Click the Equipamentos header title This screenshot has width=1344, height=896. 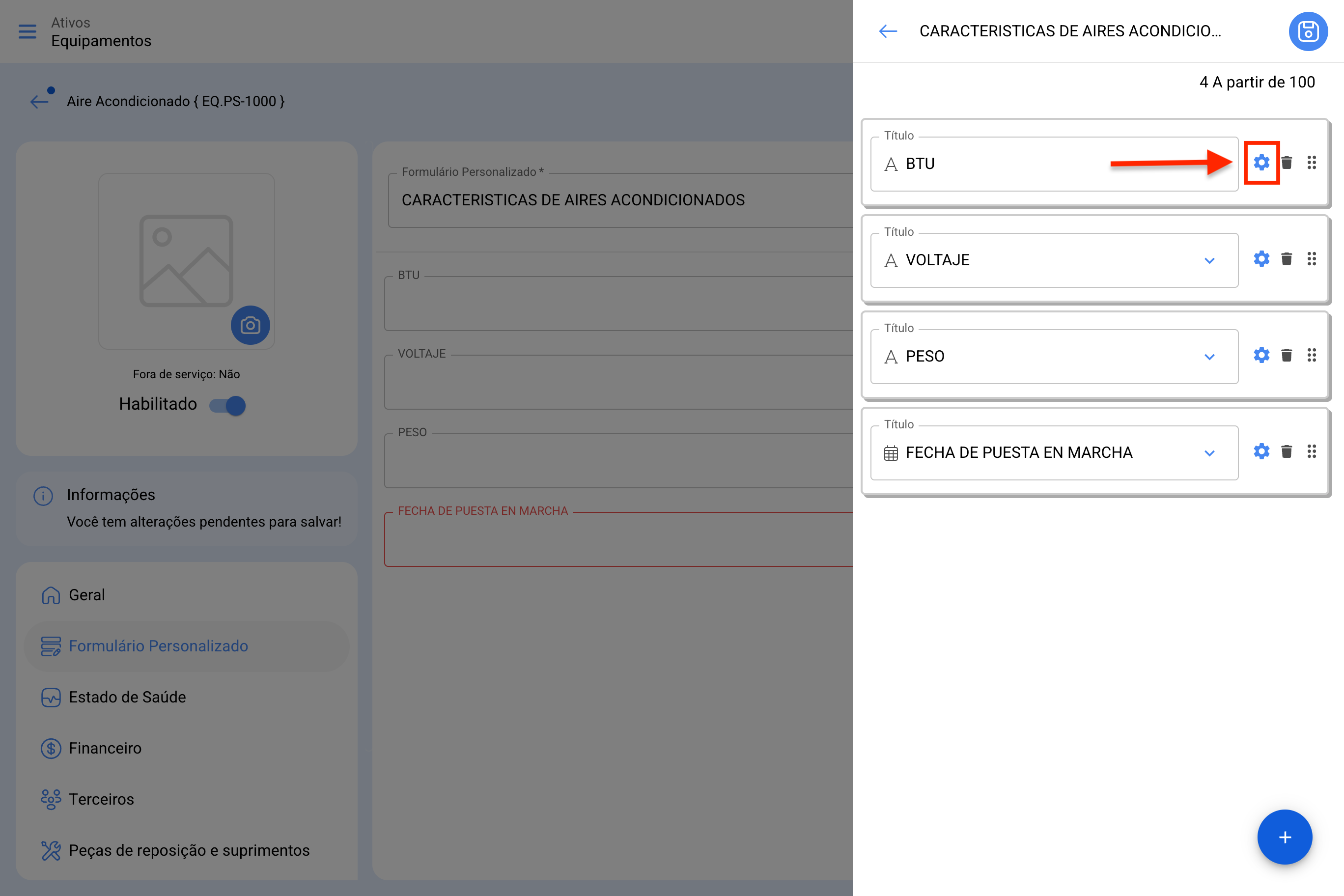pos(101,41)
